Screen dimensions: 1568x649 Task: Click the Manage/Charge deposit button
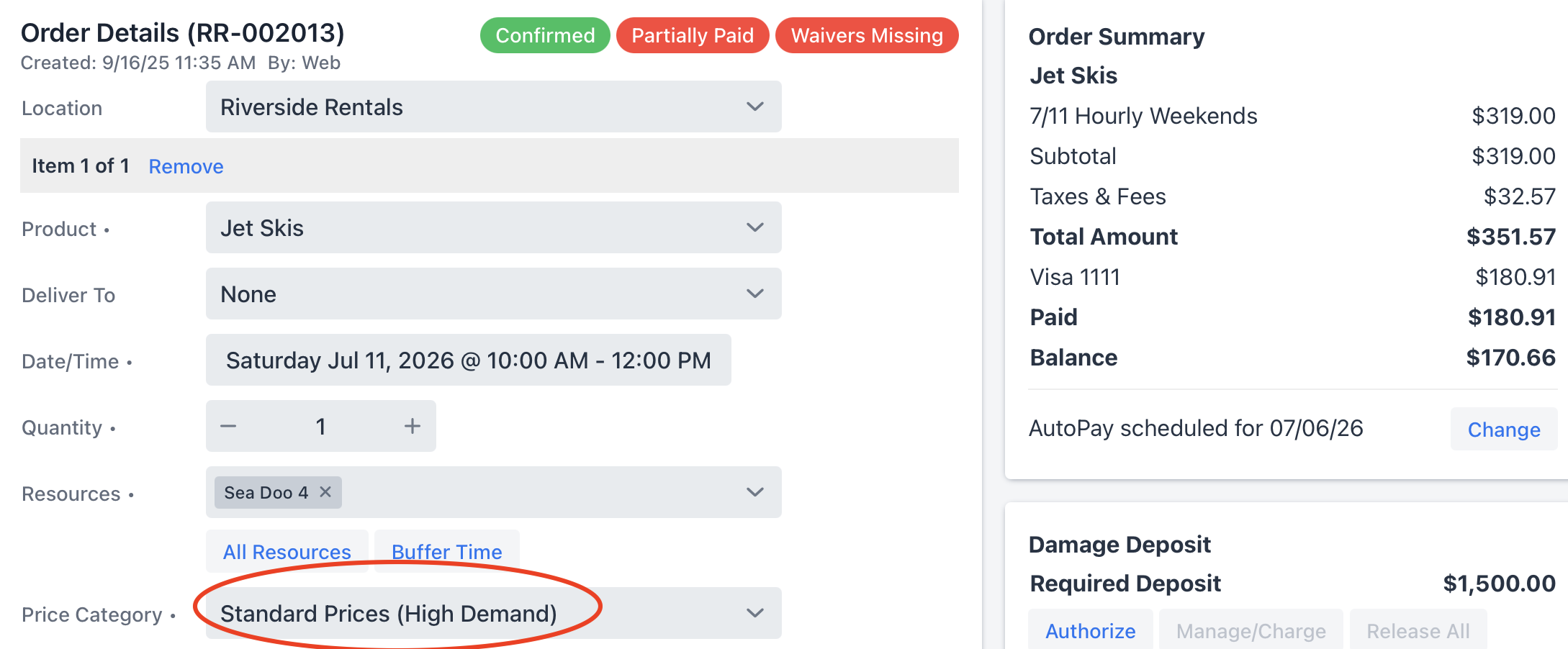[1251, 630]
